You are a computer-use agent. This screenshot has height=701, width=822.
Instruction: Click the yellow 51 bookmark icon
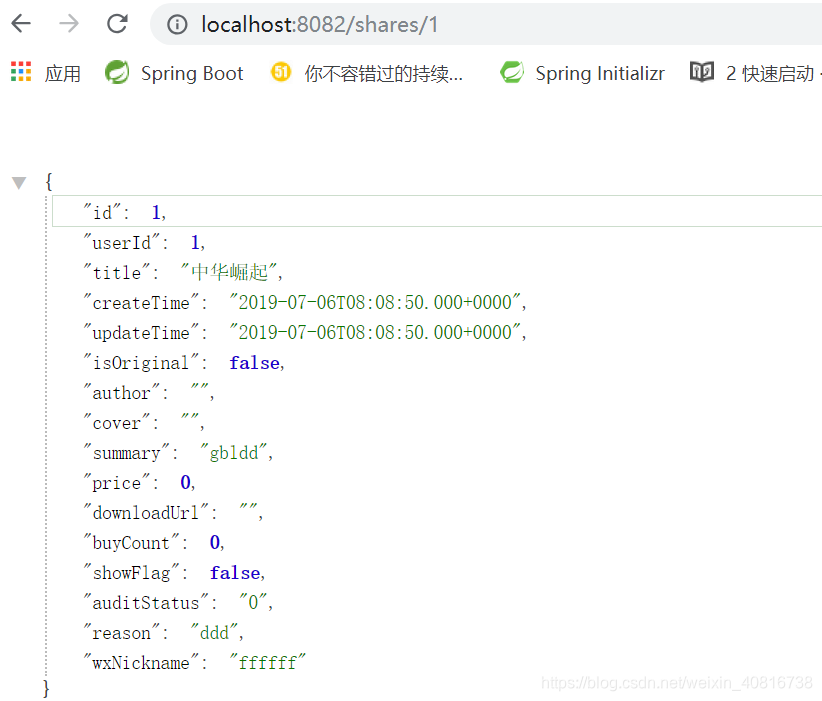point(281,72)
